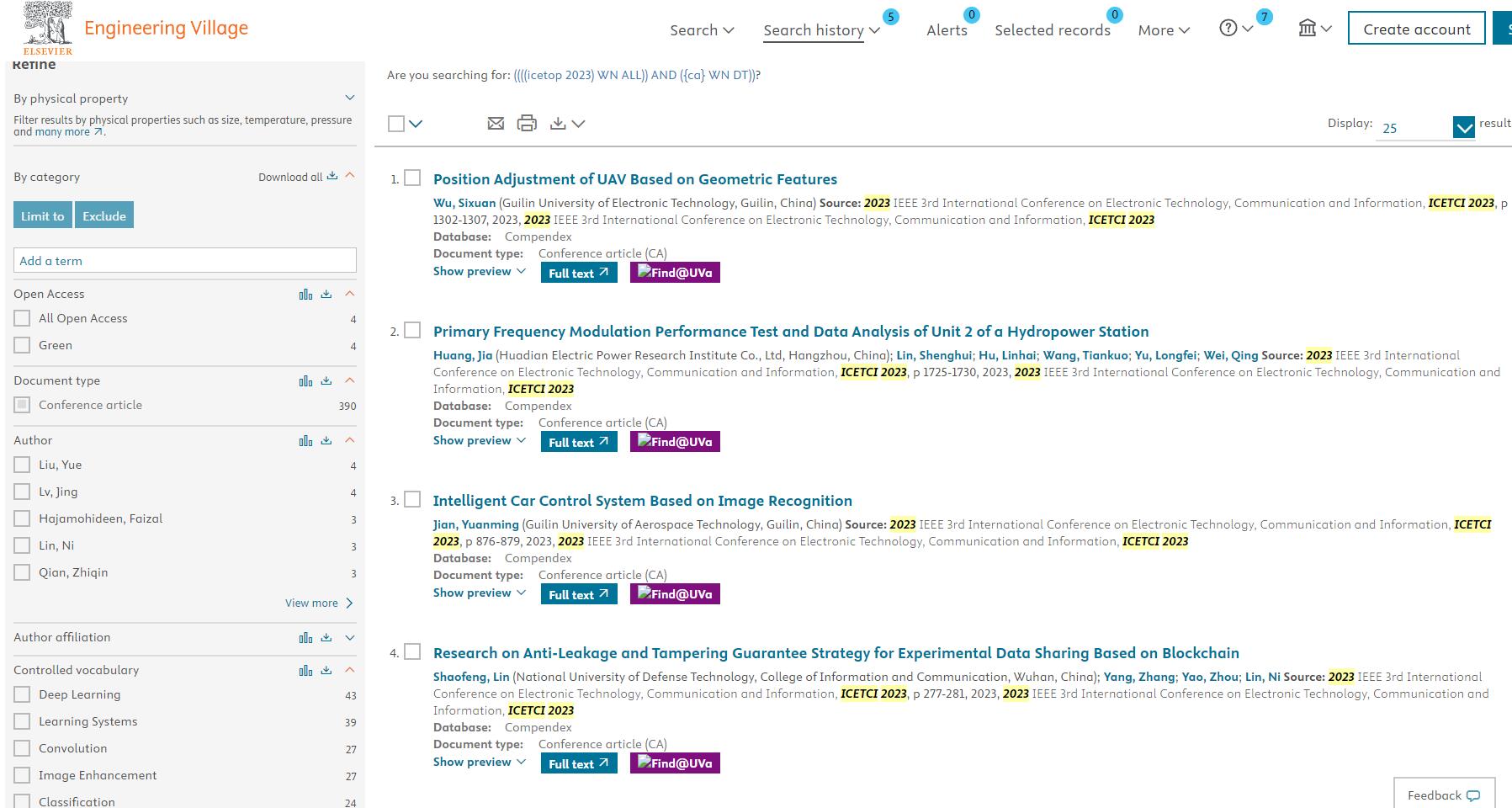1512x808 pixels.
Task: Click the Add a term field
Action: pos(185,260)
